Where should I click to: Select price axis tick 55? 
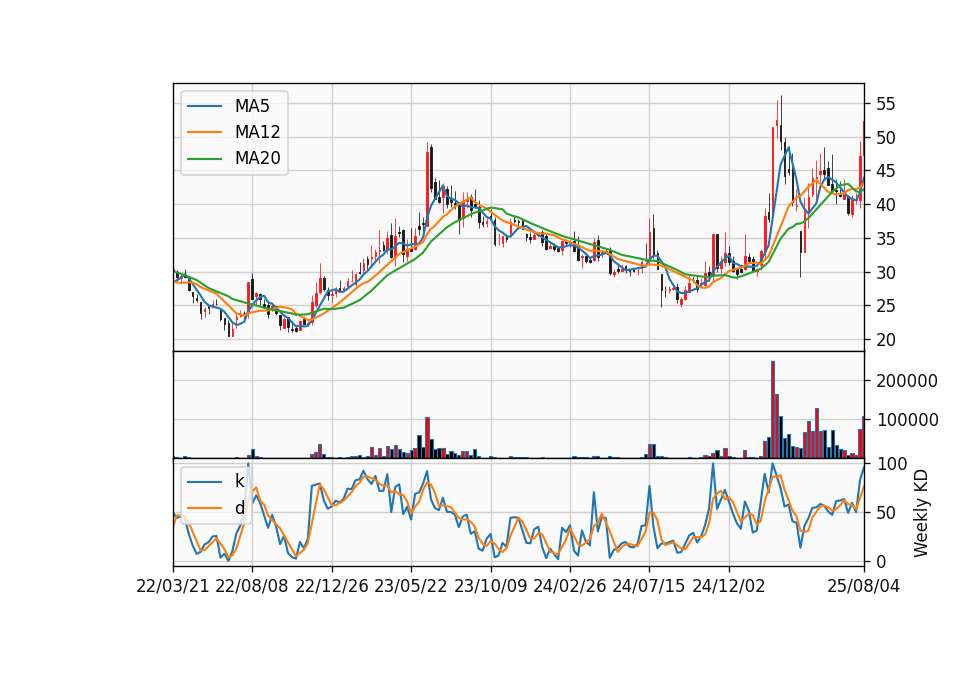point(885,104)
